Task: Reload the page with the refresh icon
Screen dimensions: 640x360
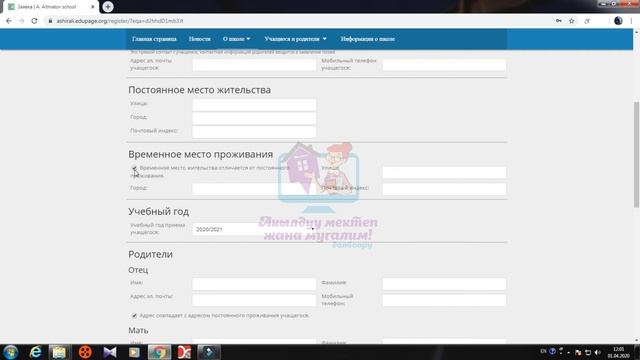Action: [x=34, y=21]
